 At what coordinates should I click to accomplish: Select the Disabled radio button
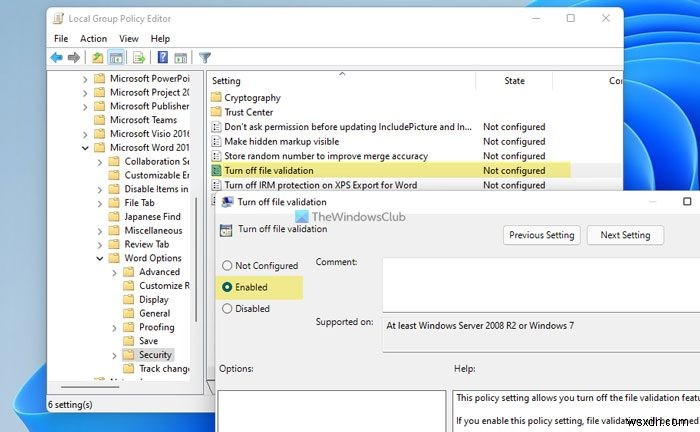[x=227, y=308]
